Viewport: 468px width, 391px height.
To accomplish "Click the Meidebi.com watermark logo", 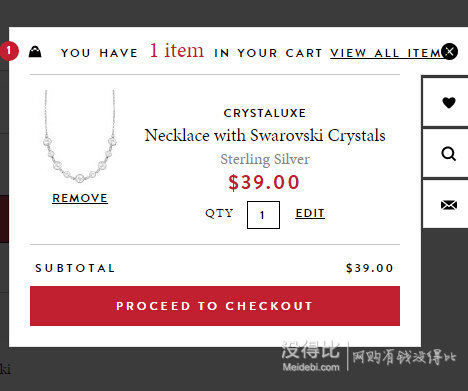I will (x=311, y=356).
